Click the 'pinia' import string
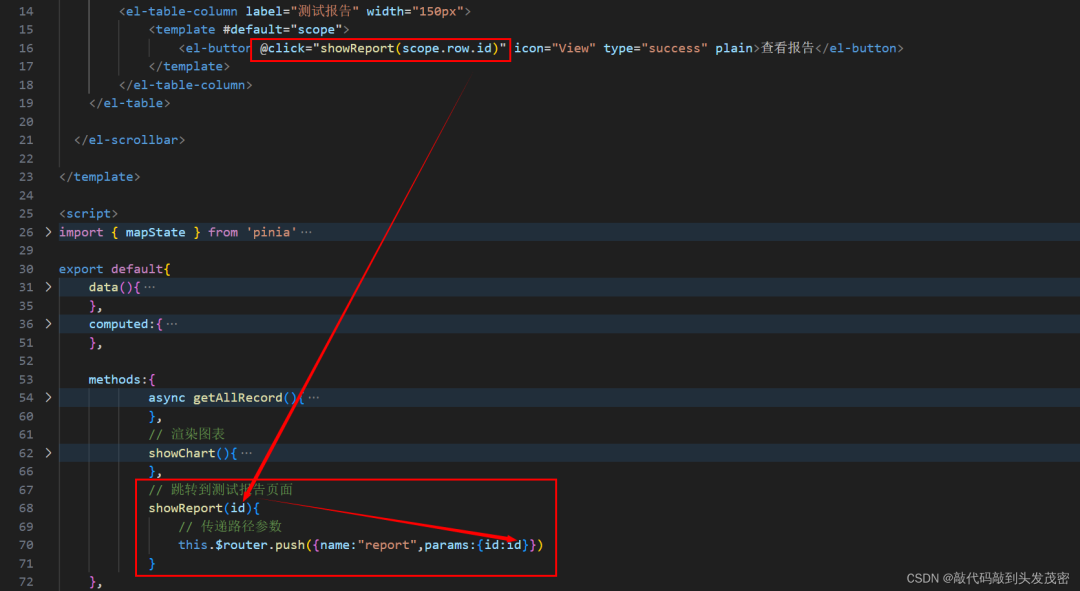Screen dimensions: 1080x591 click(271, 232)
